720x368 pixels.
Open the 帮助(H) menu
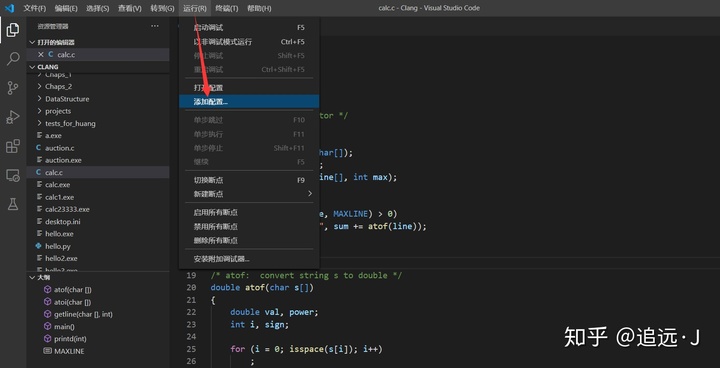[259, 8]
